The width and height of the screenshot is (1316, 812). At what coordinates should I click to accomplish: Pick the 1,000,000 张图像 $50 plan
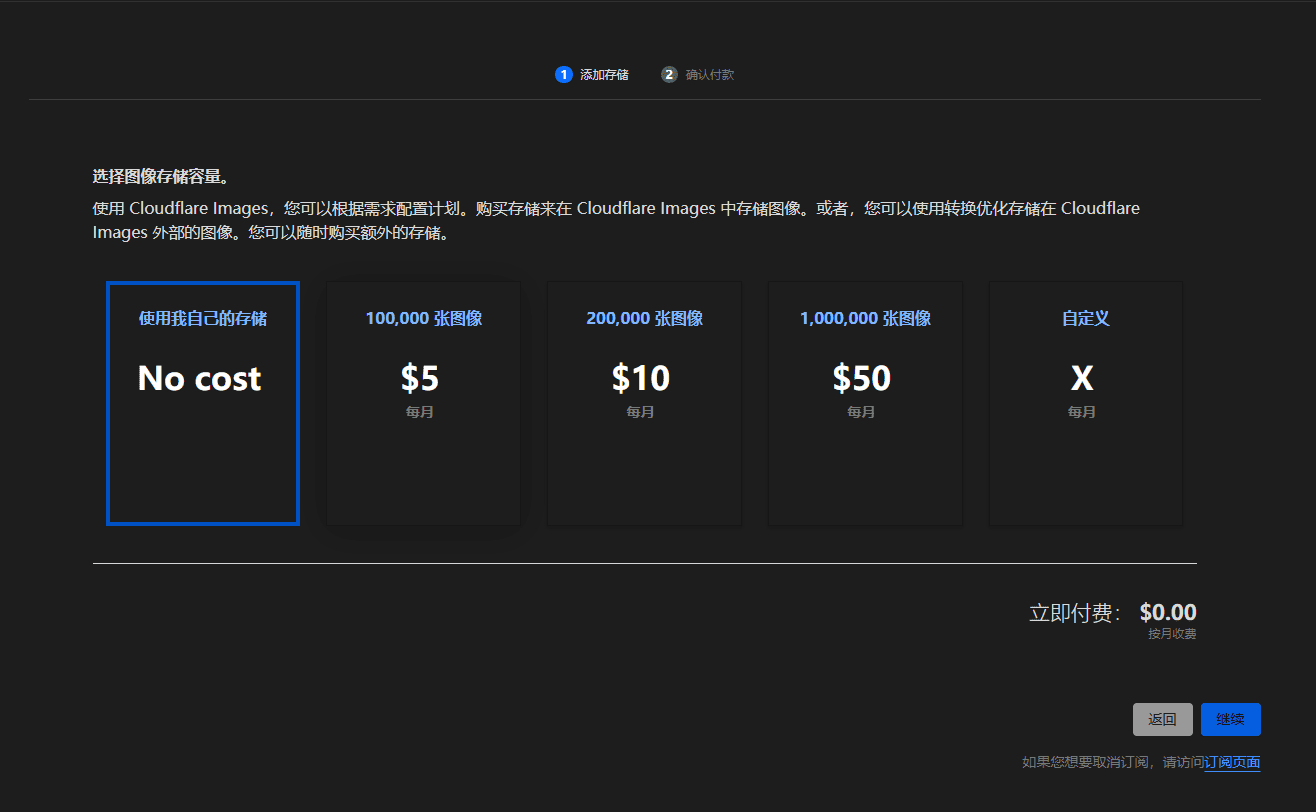(864, 403)
